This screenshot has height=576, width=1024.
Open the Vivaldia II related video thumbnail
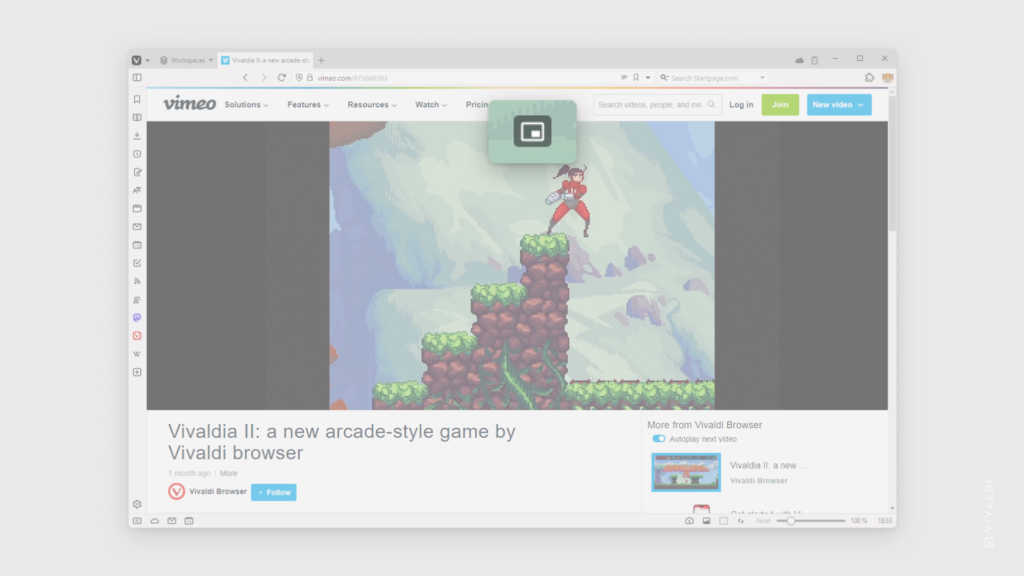tap(686, 472)
